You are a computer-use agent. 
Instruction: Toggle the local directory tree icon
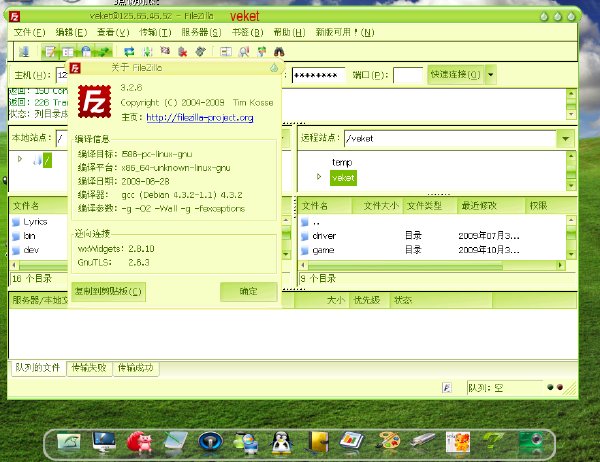[68, 52]
